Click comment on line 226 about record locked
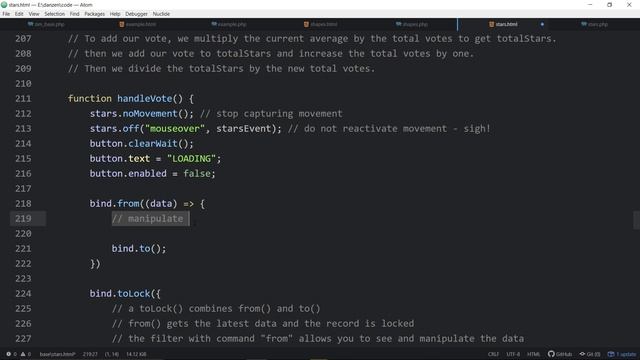Screen dimensions: 640x360 (263, 324)
